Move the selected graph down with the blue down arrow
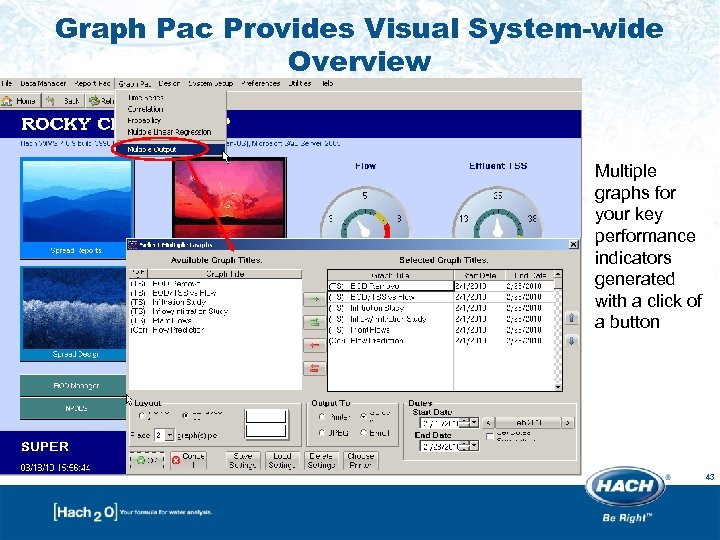Screen dimensions: 720x540 tap(572, 341)
